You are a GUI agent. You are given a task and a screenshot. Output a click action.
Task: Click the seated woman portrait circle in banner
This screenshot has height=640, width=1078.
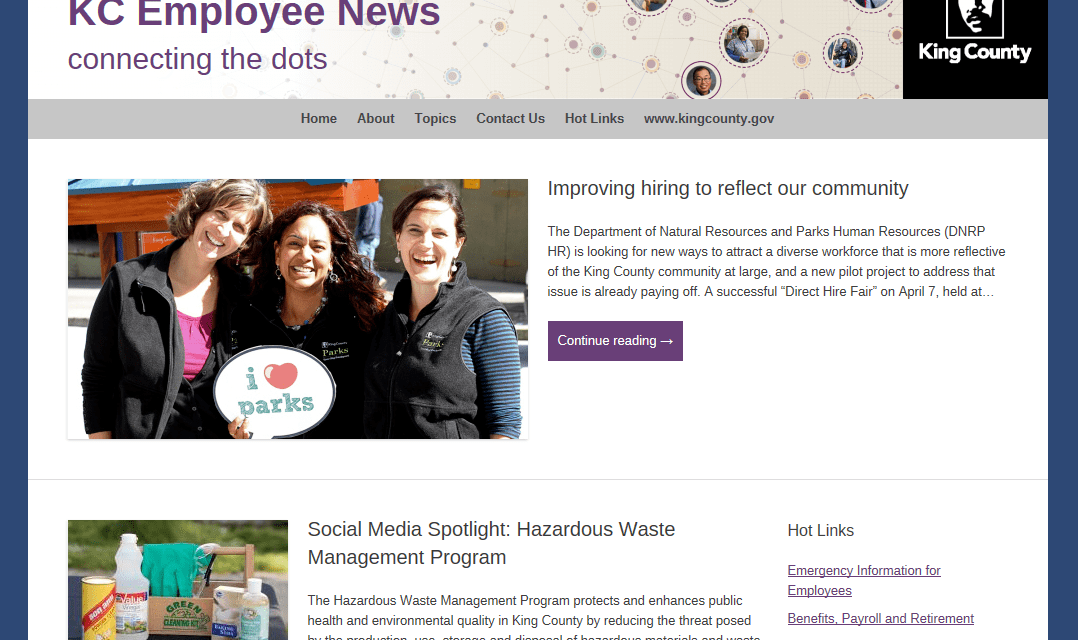(743, 43)
